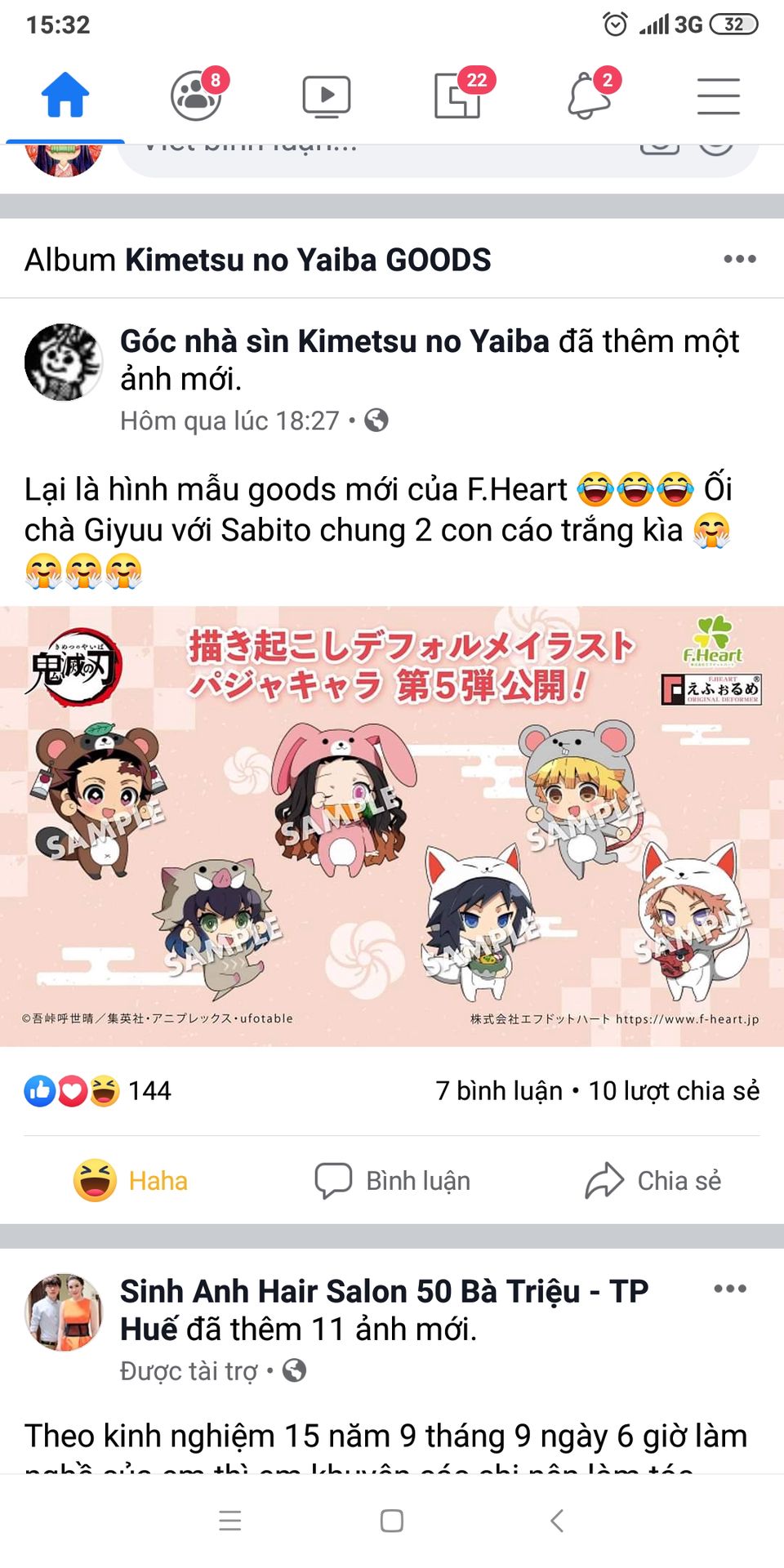The width and height of the screenshot is (784, 1568).
Task: Open the Góc nhà sìn Kimetsu no Yaiba page
Action: [x=335, y=341]
